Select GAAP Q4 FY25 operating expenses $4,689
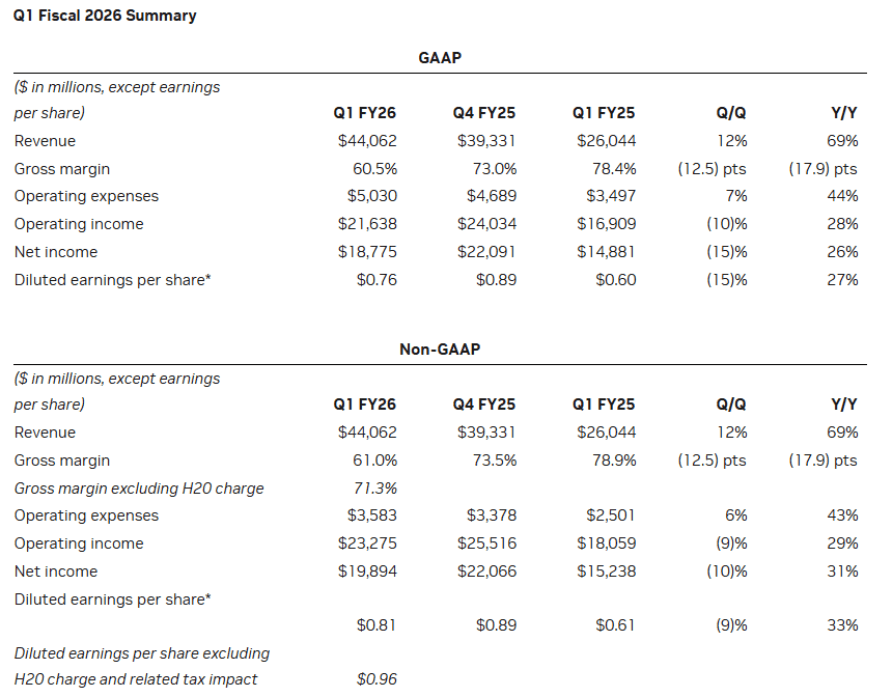Image resolution: width=893 pixels, height=697 pixels. tap(491, 196)
